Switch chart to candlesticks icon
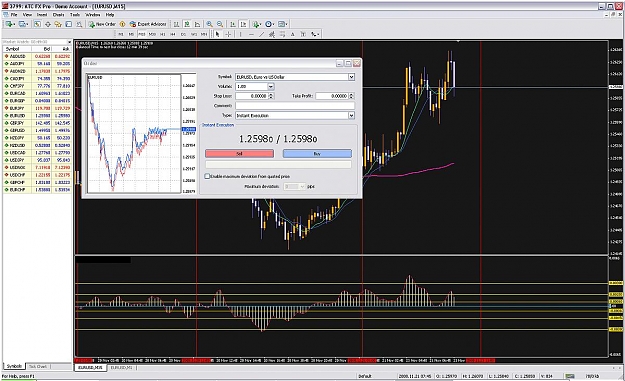 [x=187, y=24]
